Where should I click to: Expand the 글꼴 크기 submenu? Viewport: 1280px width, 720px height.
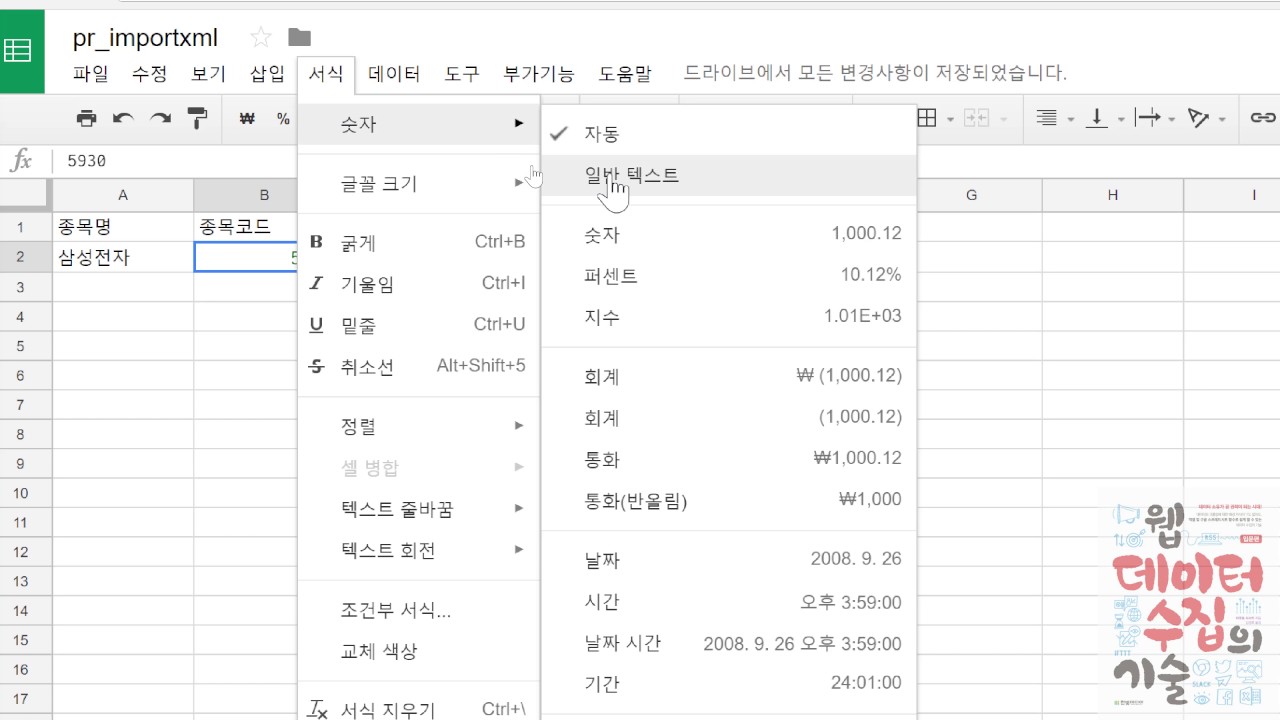[x=418, y=184]
